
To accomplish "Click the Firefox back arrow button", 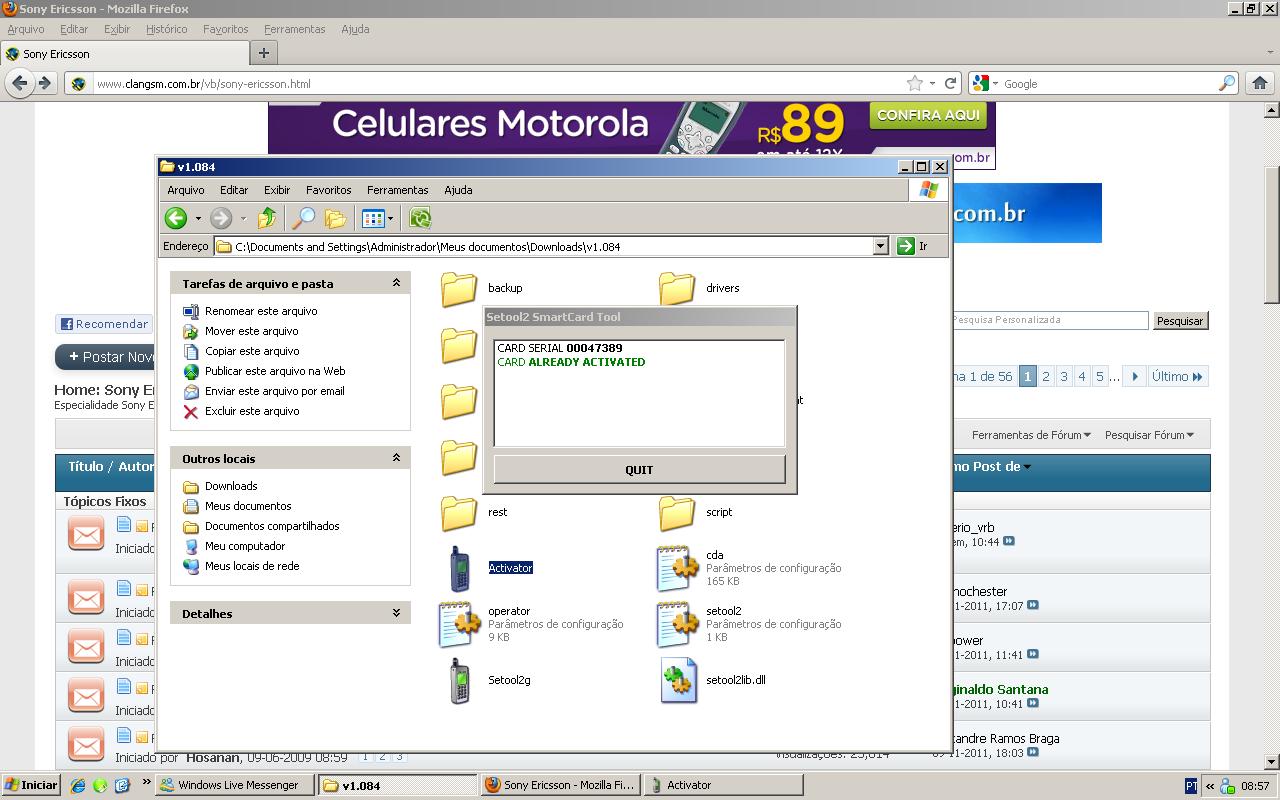I will pos(19,84).
